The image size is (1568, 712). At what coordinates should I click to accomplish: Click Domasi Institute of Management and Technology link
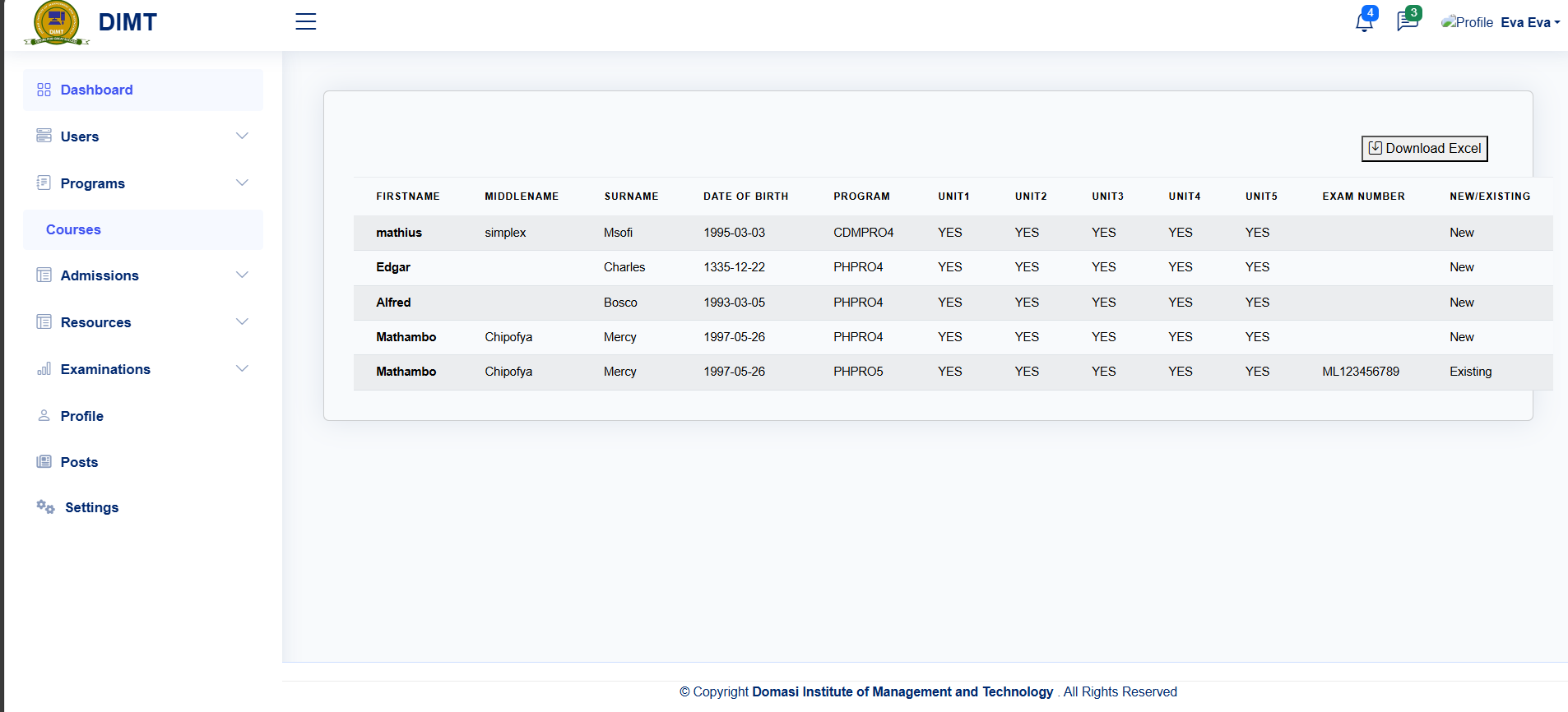pos(902,691)
